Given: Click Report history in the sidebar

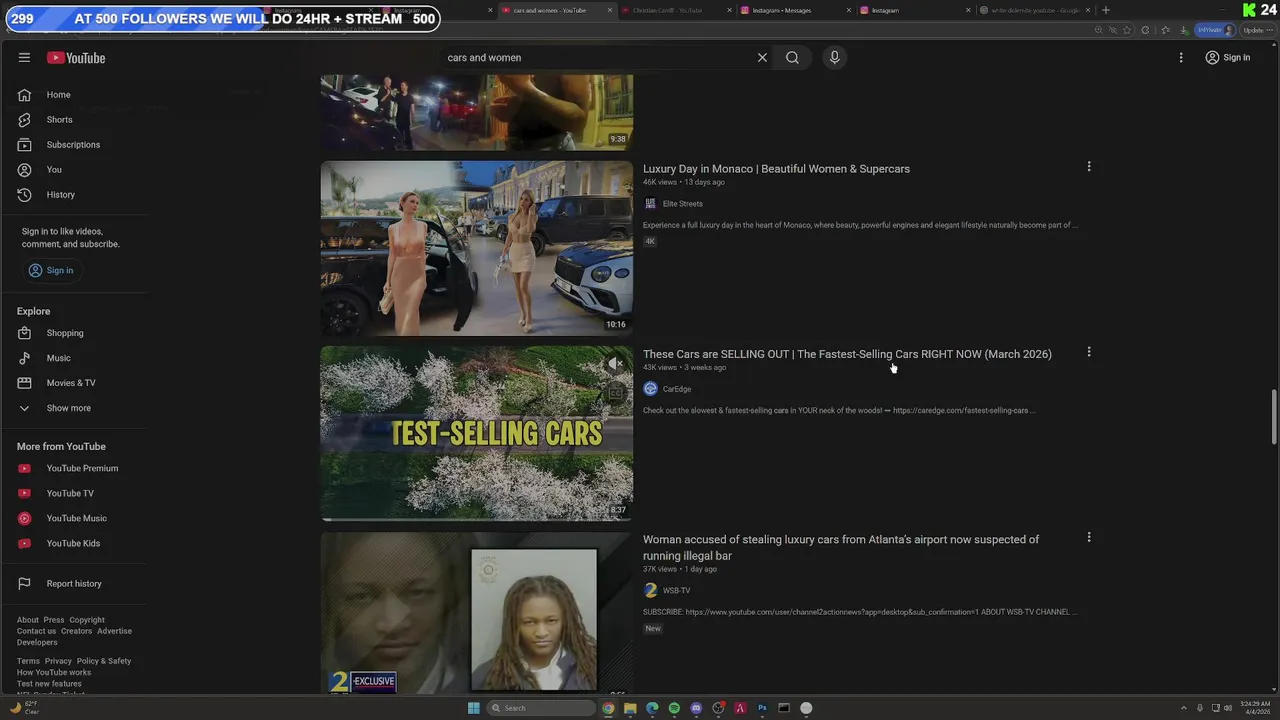Looking at the screenshot, I should [x=75, y=584].
